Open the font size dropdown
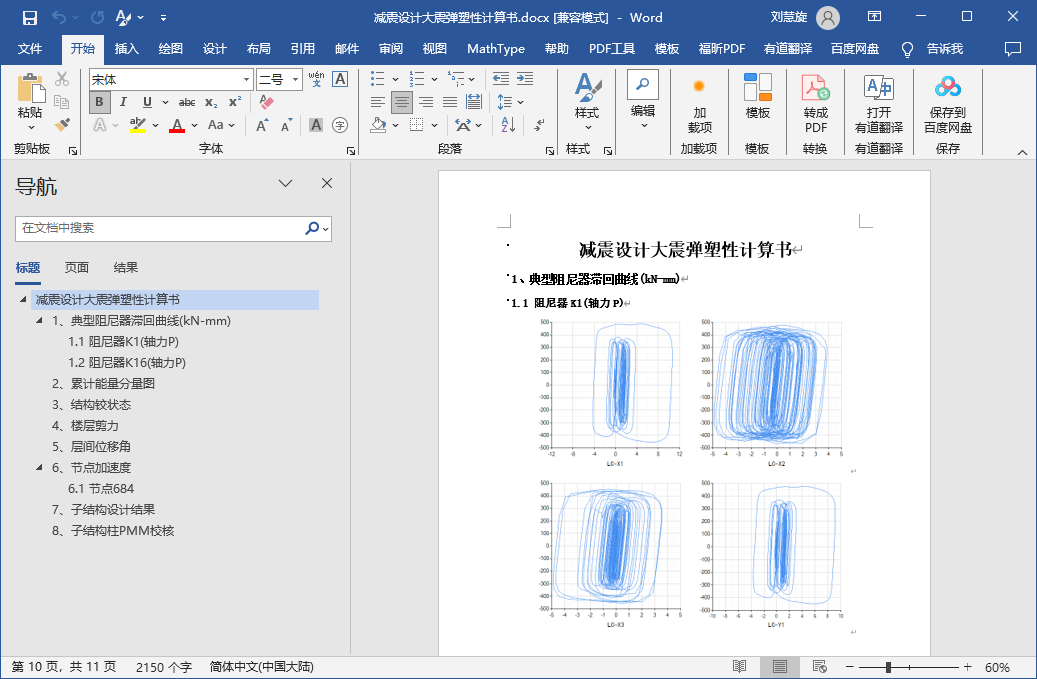Screen dimensions: 1037x679 (295, 79)
